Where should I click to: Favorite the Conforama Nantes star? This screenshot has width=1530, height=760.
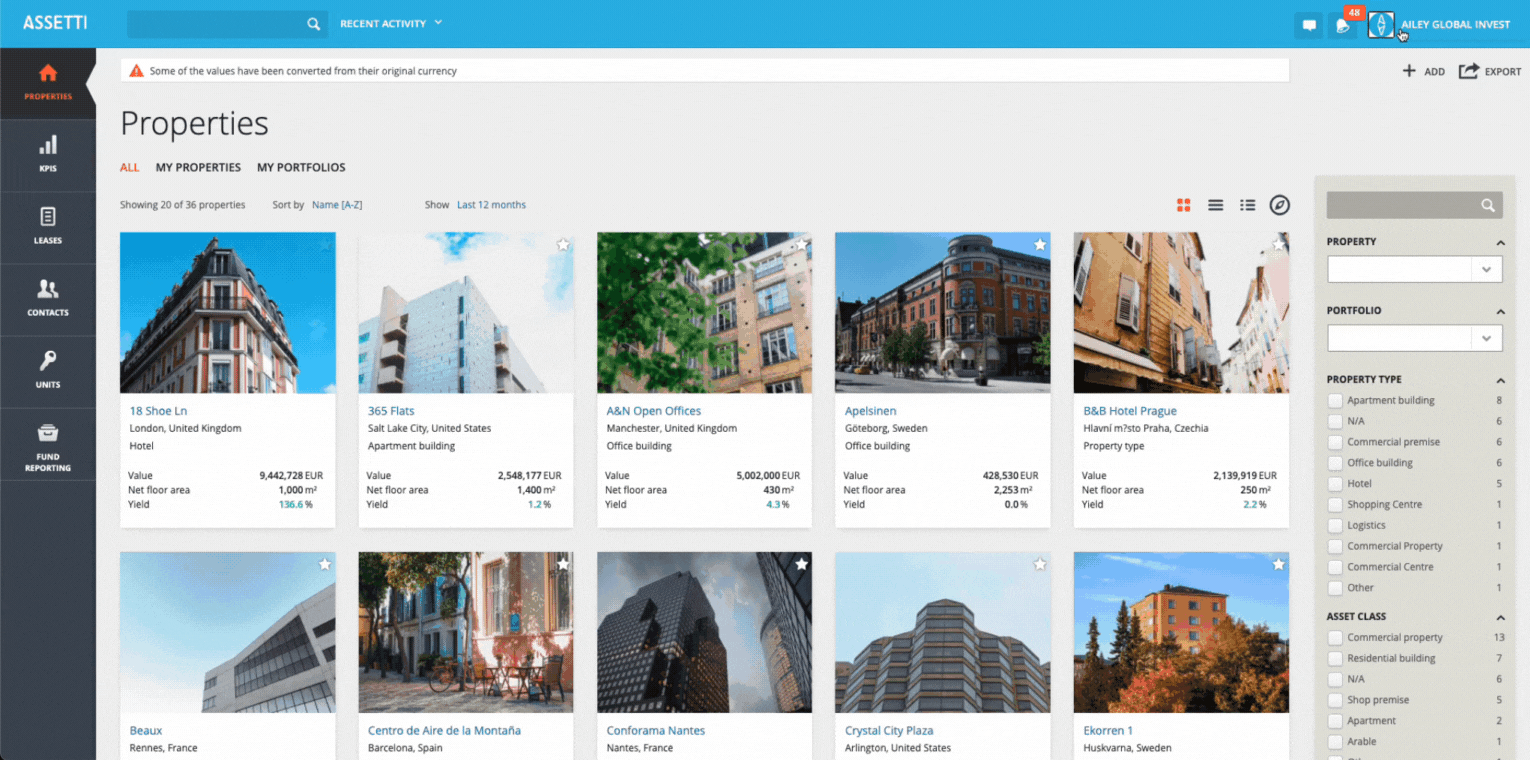click(x=801, y=564)
